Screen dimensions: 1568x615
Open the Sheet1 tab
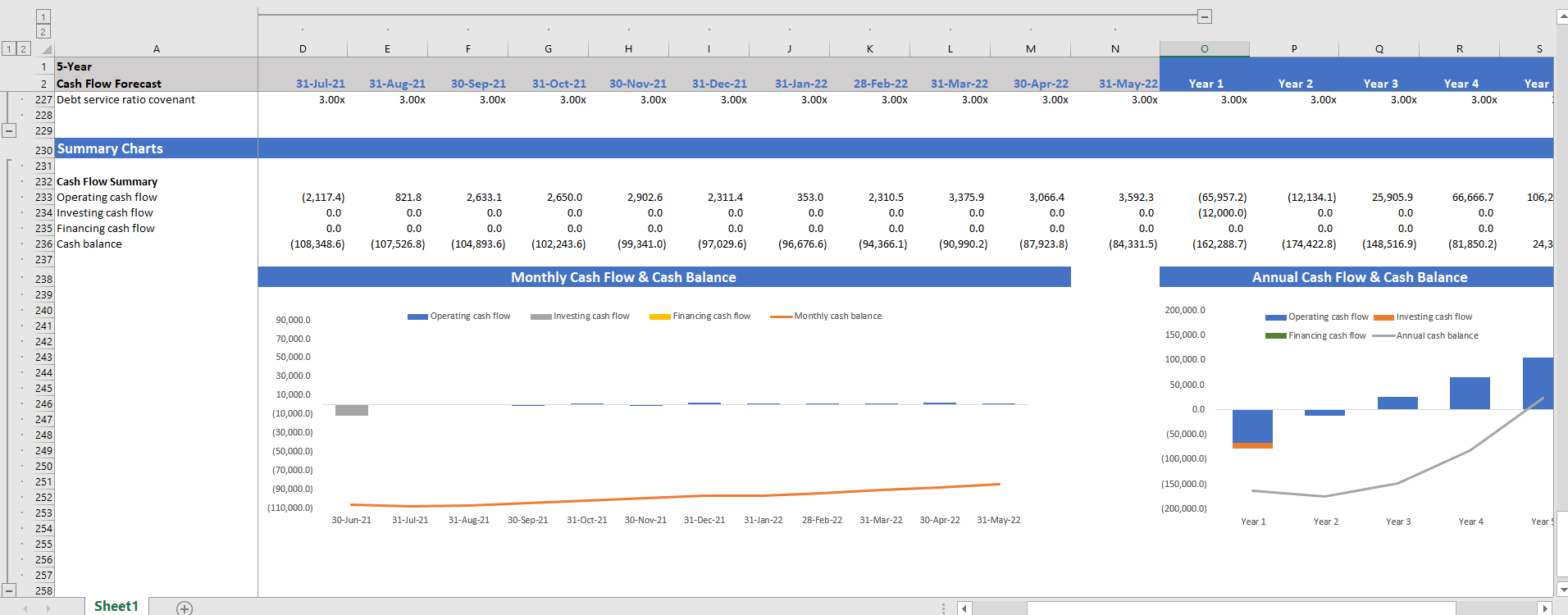[116, 606]
